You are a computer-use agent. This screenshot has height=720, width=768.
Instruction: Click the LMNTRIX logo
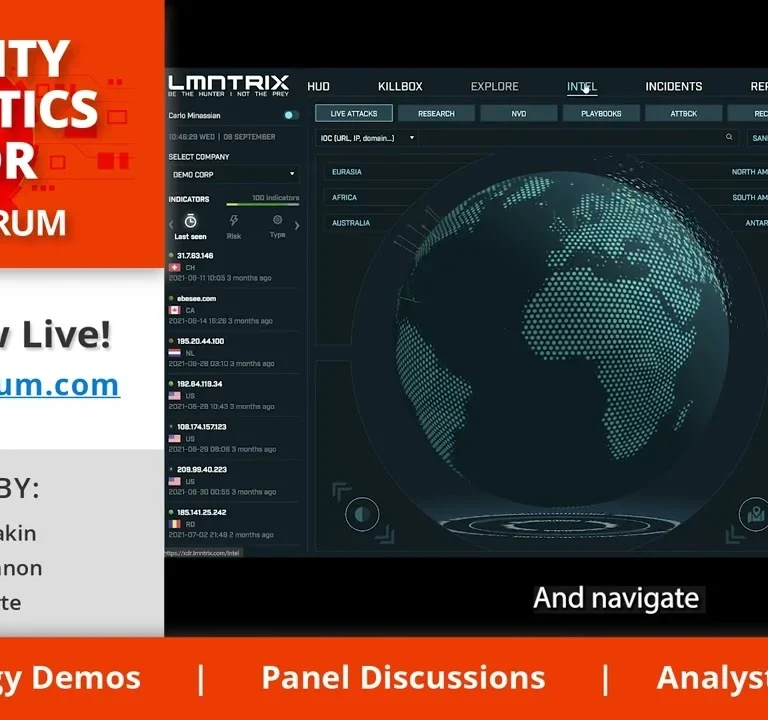click(x=229, y=85)
